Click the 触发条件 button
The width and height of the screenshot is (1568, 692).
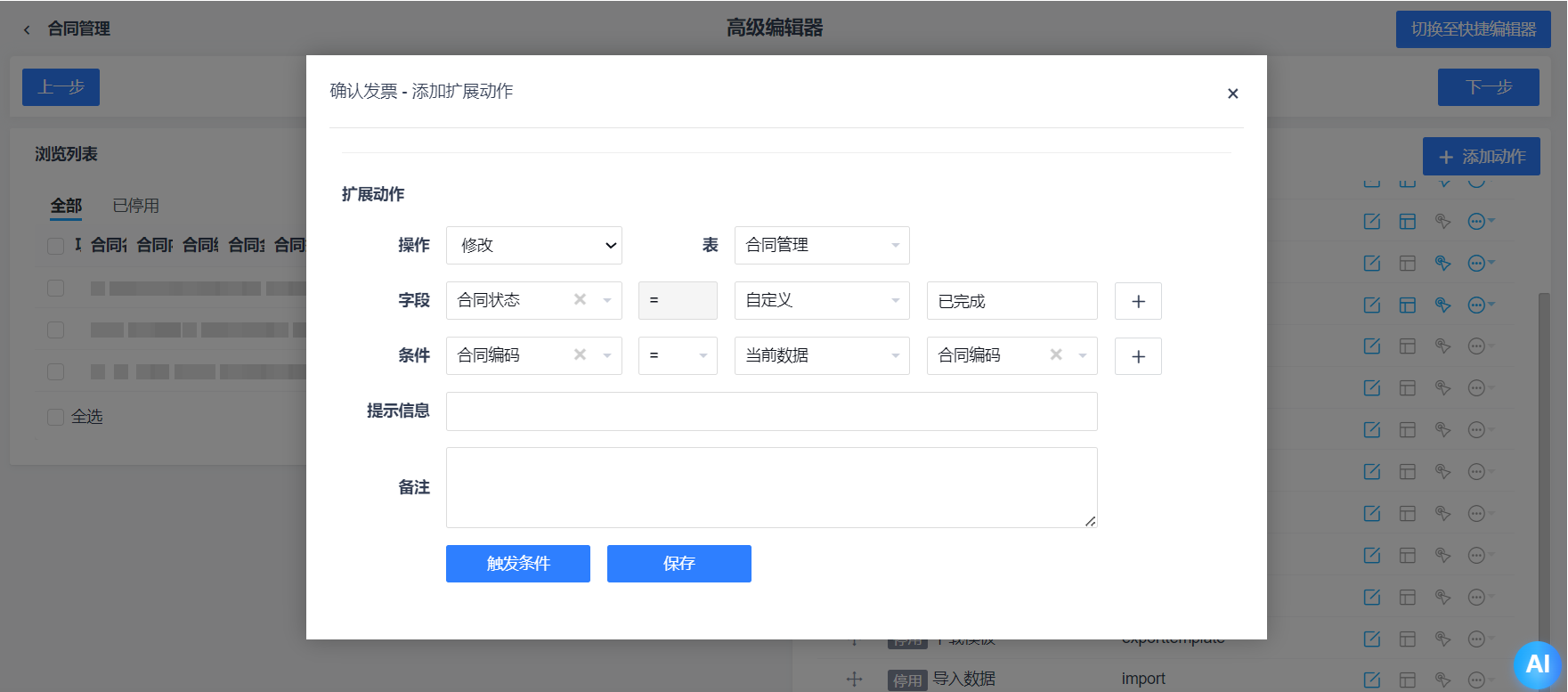[517, 564]
